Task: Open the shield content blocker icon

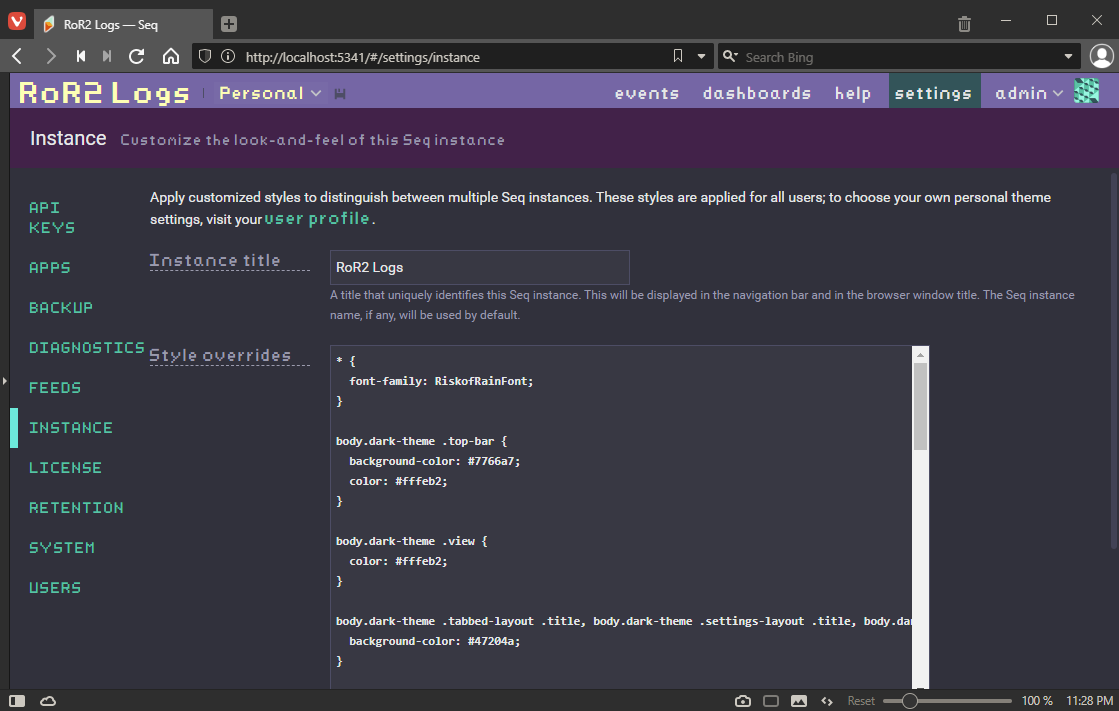Action: [205, 56]
